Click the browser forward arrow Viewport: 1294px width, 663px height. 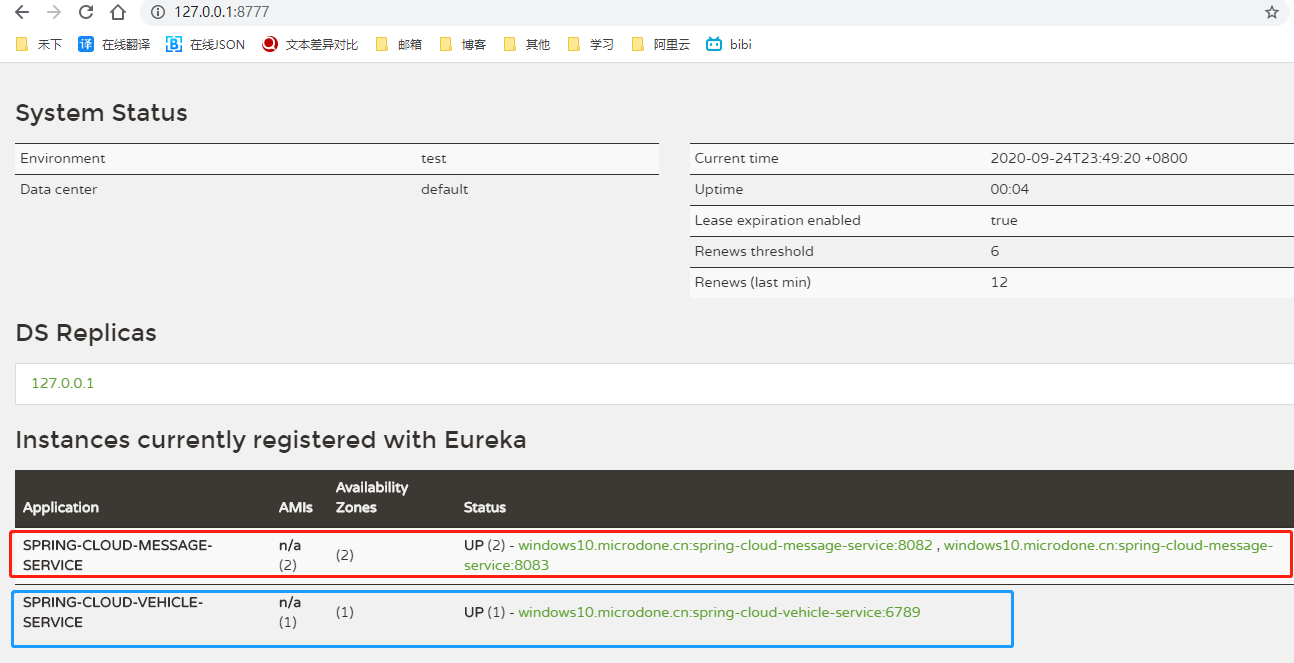[54, 13]
